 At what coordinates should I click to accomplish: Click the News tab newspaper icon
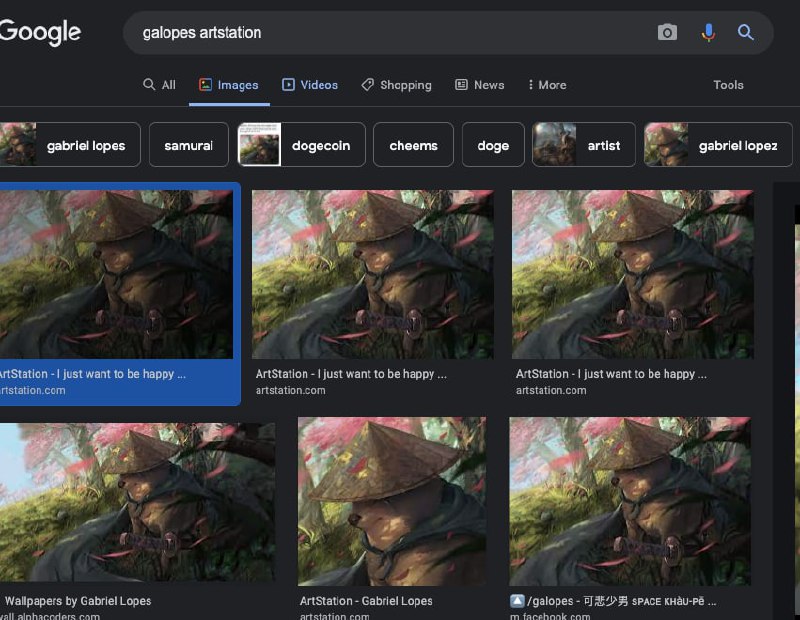461,84
